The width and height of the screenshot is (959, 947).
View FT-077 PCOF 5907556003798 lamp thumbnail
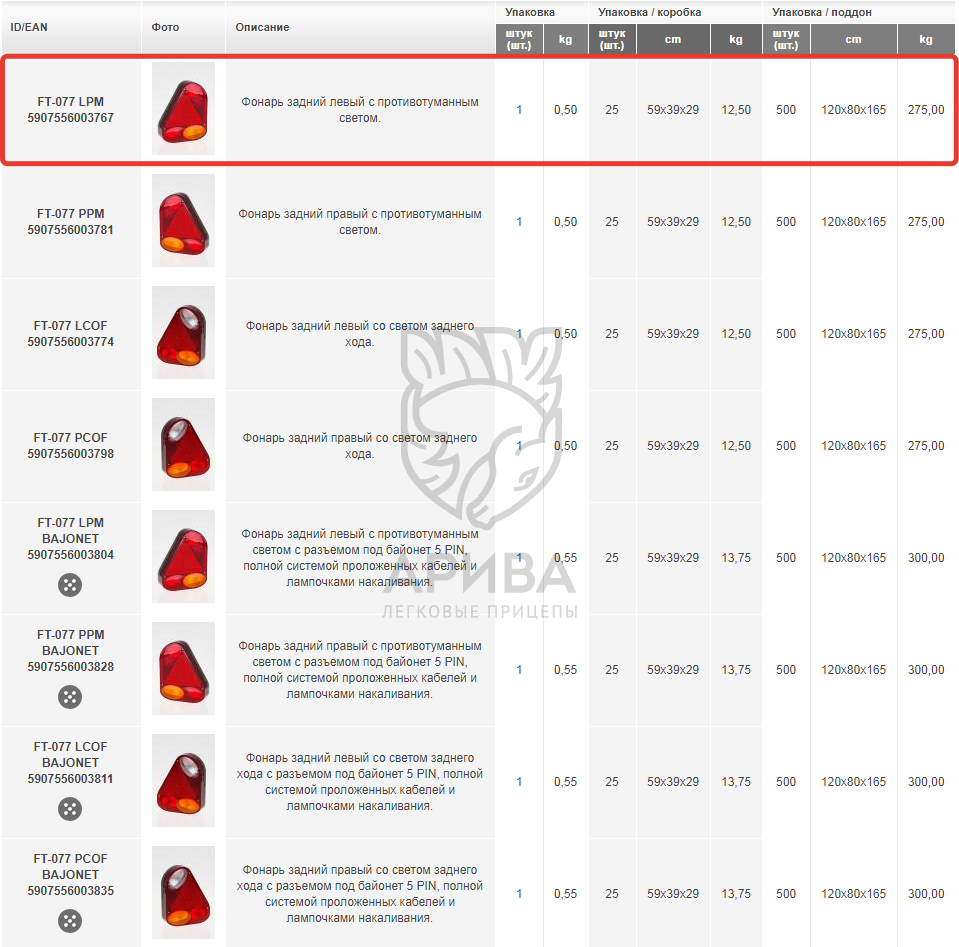[183, 445]
